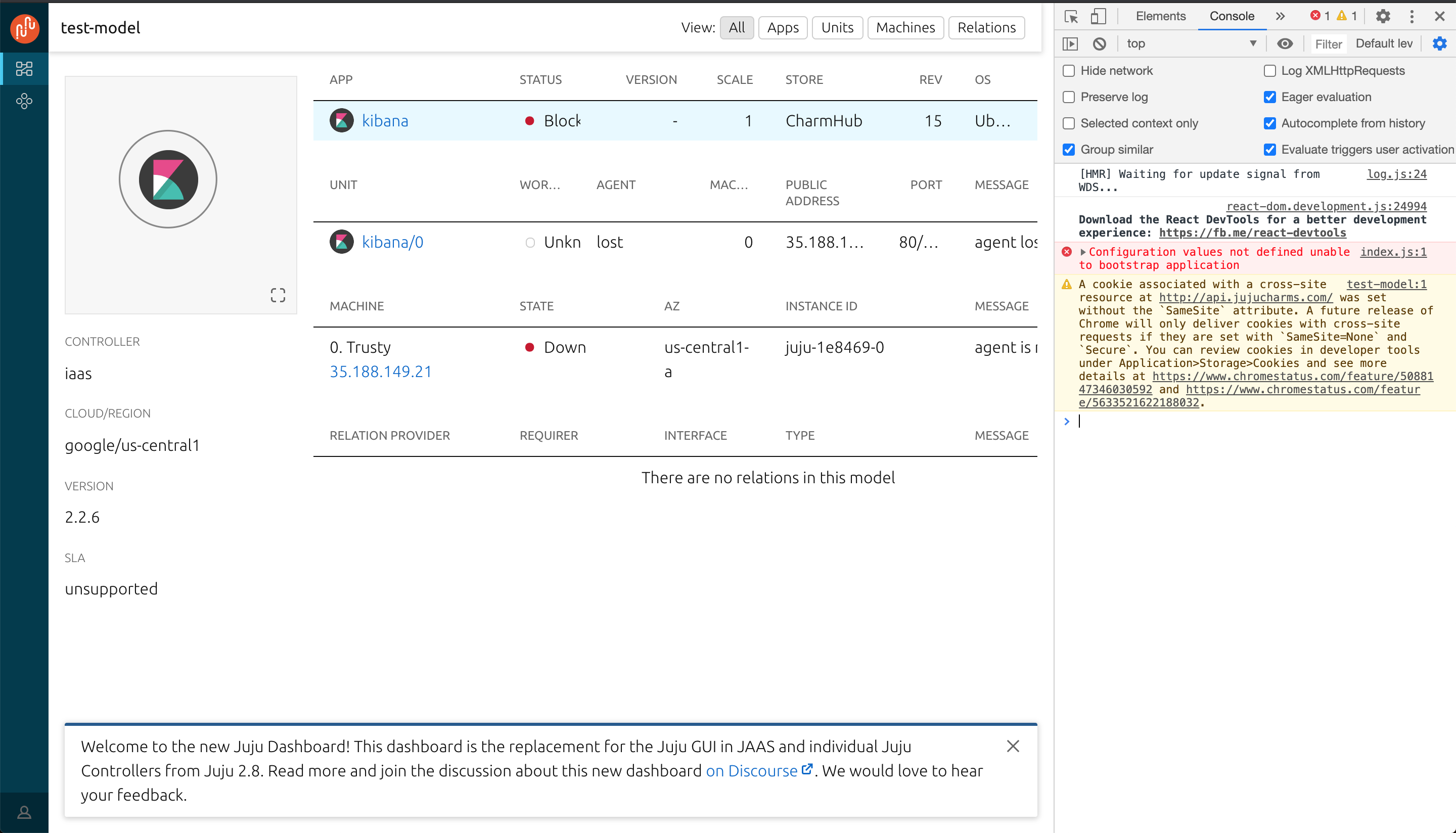The width and height of the screenshot is (1456, 833).
Task: Open the test-model:1 source link
Action: point(1386,285)
